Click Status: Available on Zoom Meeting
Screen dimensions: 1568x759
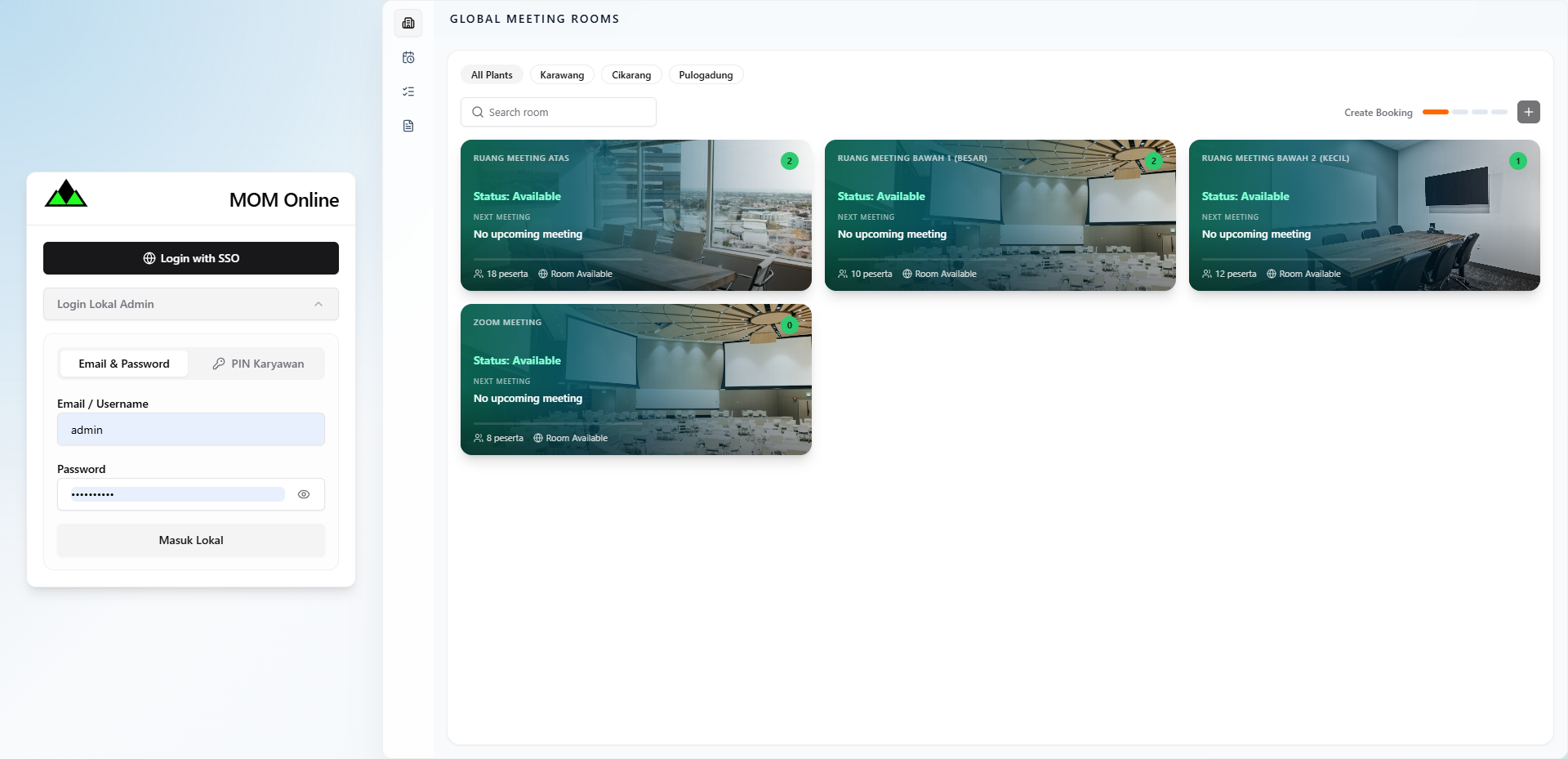(x=517, y=360)
